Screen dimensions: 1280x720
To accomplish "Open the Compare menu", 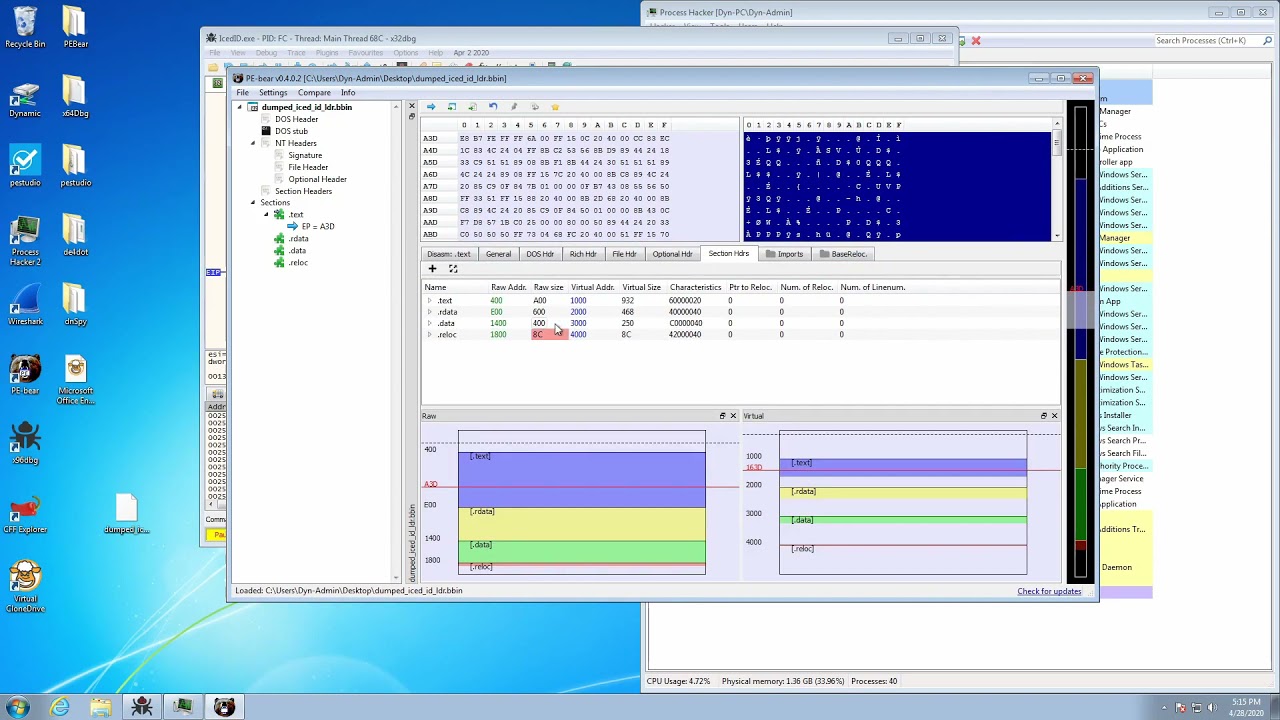I will click(x=314, y=93).
